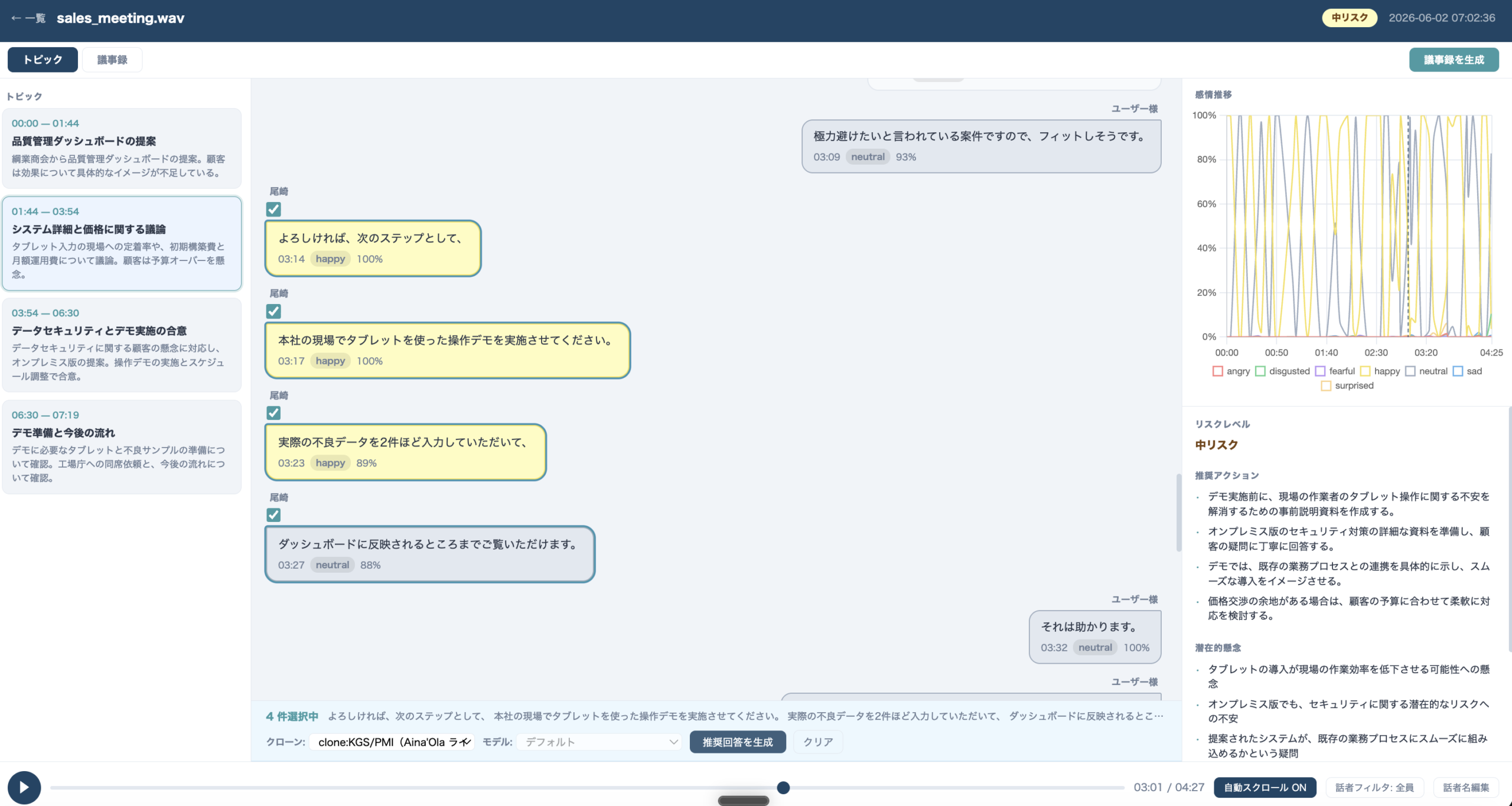Click the 06:30 — 07:19 time range
The width and height of the screenshot is (1512, 806).
pos(45,415)
